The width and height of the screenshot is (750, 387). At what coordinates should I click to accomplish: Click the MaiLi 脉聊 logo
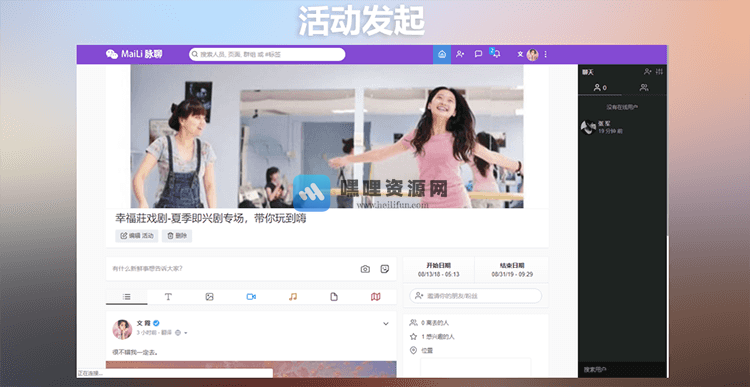pyautogui.click(x=134, y=54)
